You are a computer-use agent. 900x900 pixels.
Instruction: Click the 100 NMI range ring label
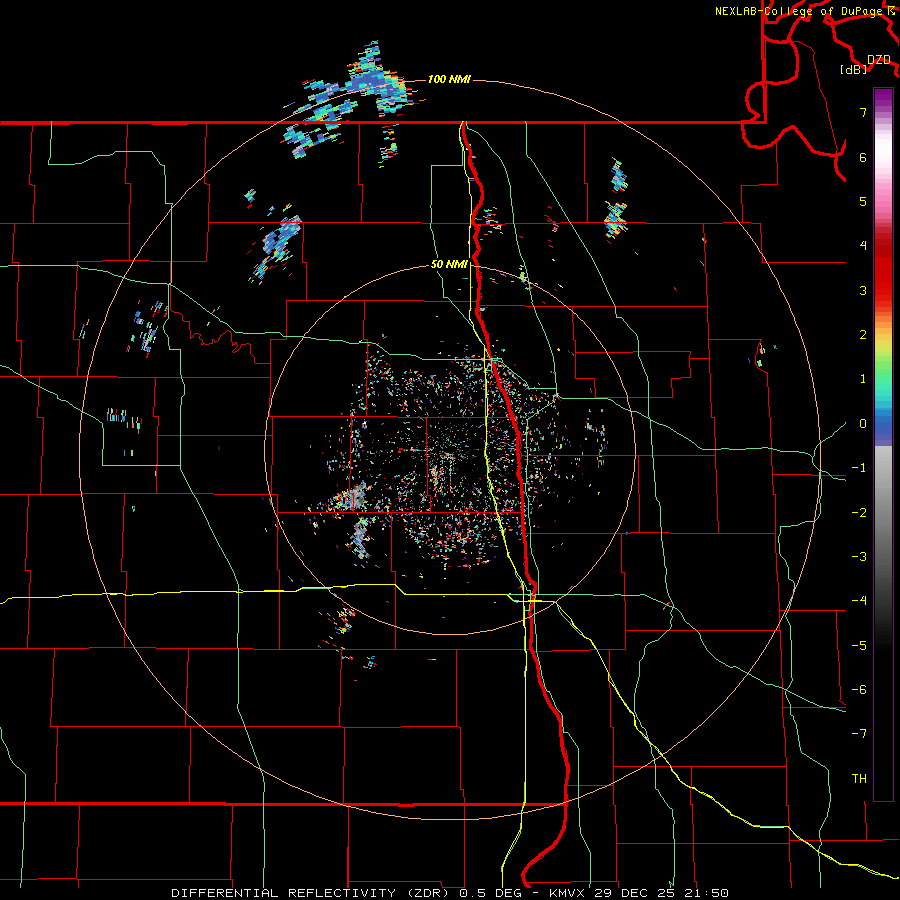click(449, 79)
